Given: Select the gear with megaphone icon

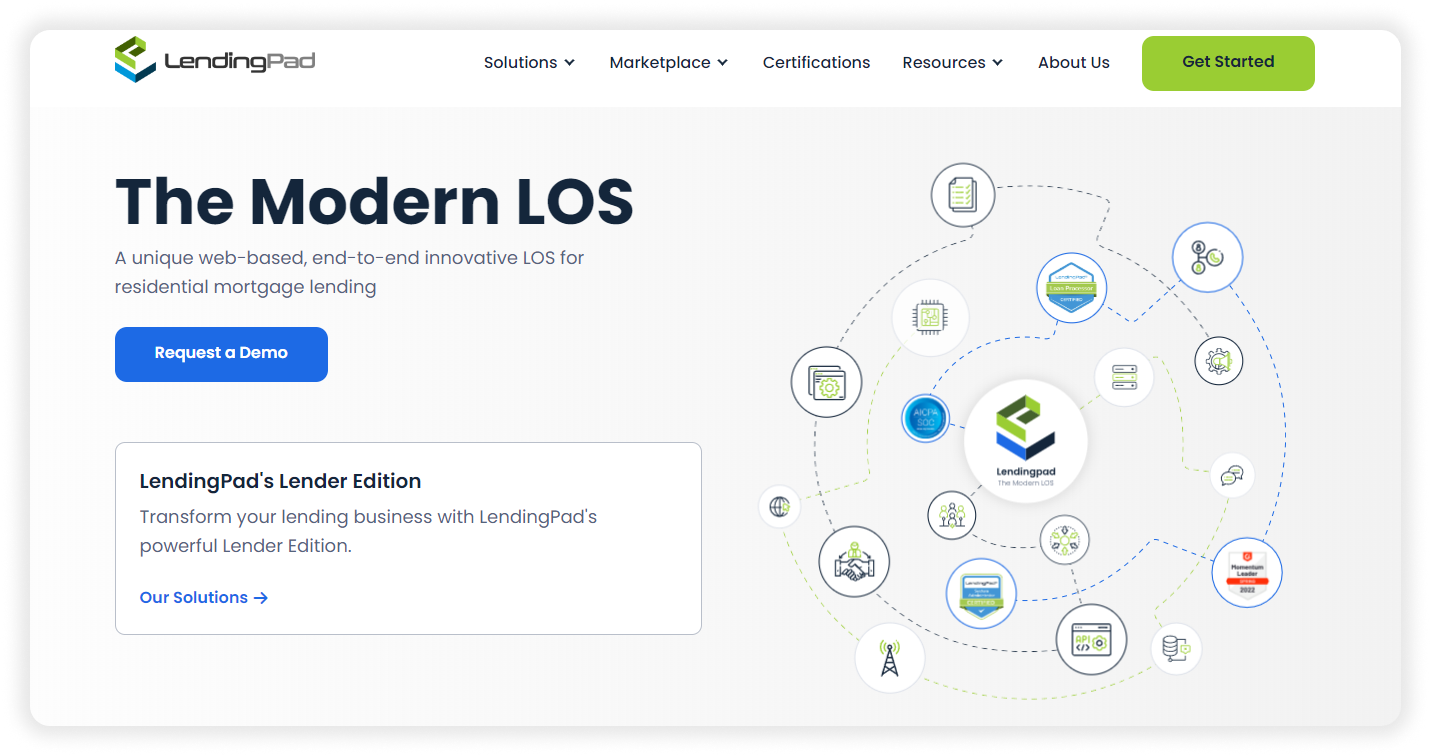Looking at the screenshot, I should 1219,361.
